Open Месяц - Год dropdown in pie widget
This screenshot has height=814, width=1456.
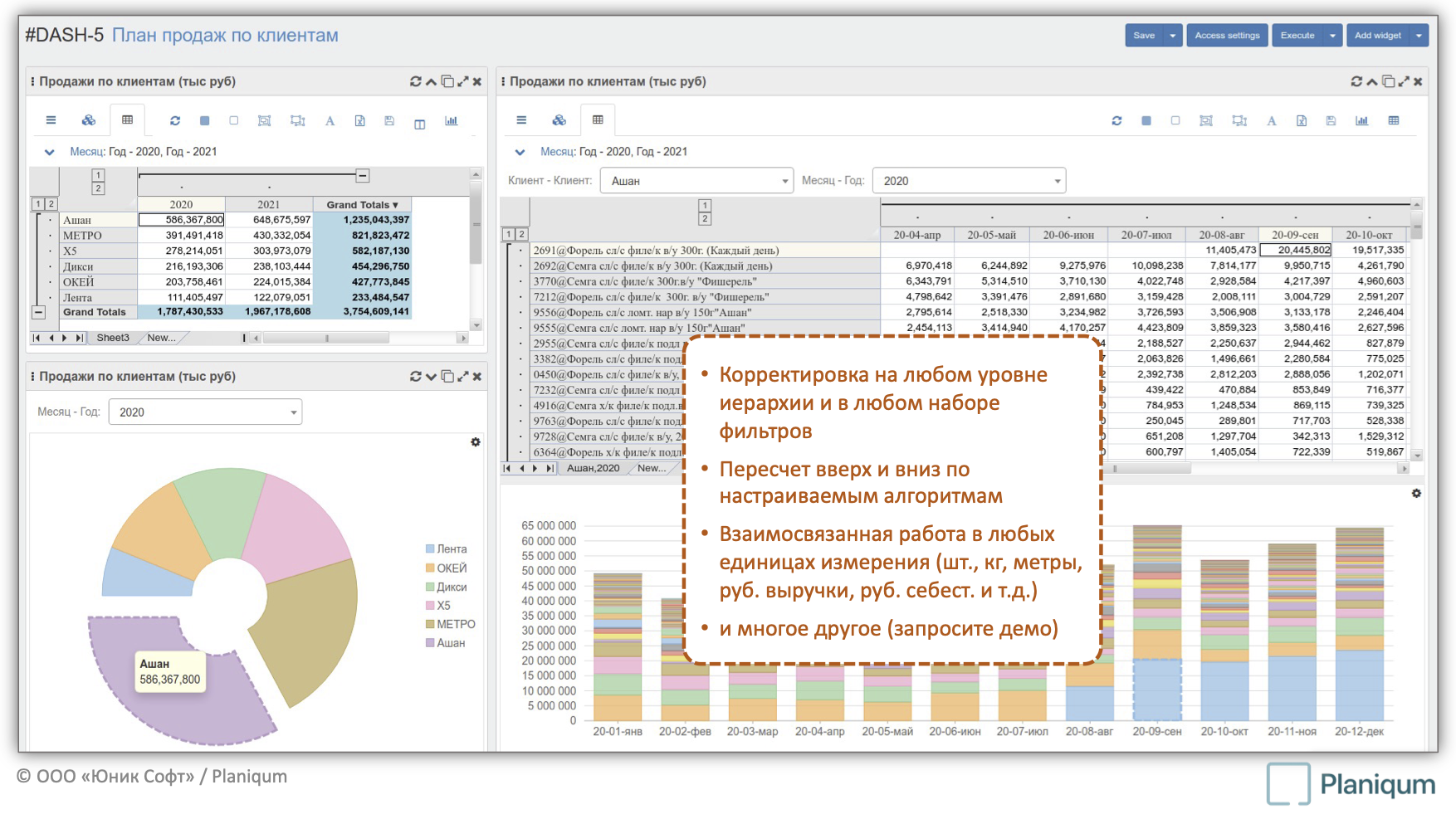pos(205,412)
